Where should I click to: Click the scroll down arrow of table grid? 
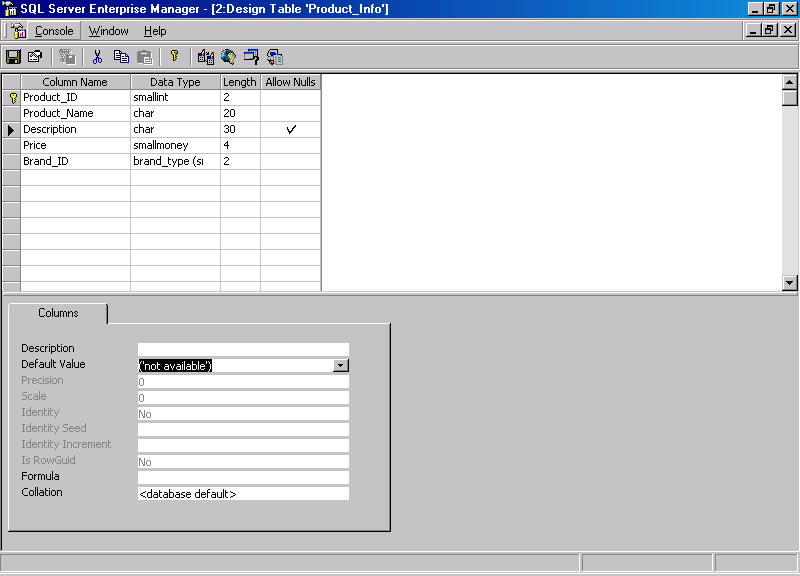pyautogui.click(x=789, y=283)
